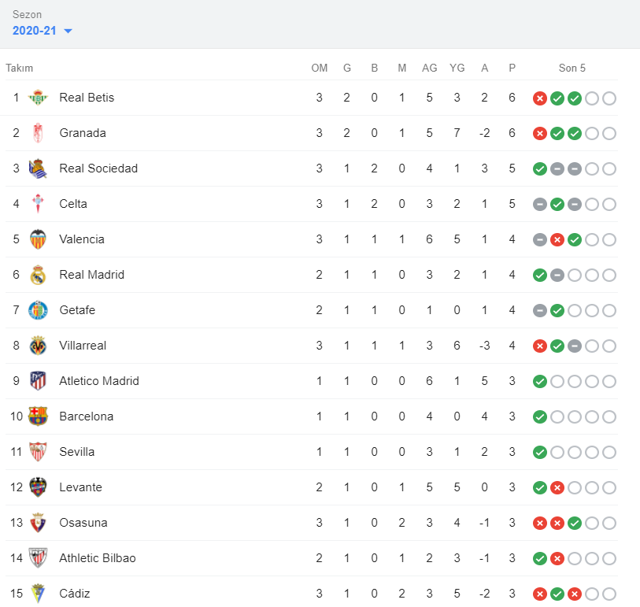Click the dropdown arrow next to 2020-21

[x=68, y=32]
